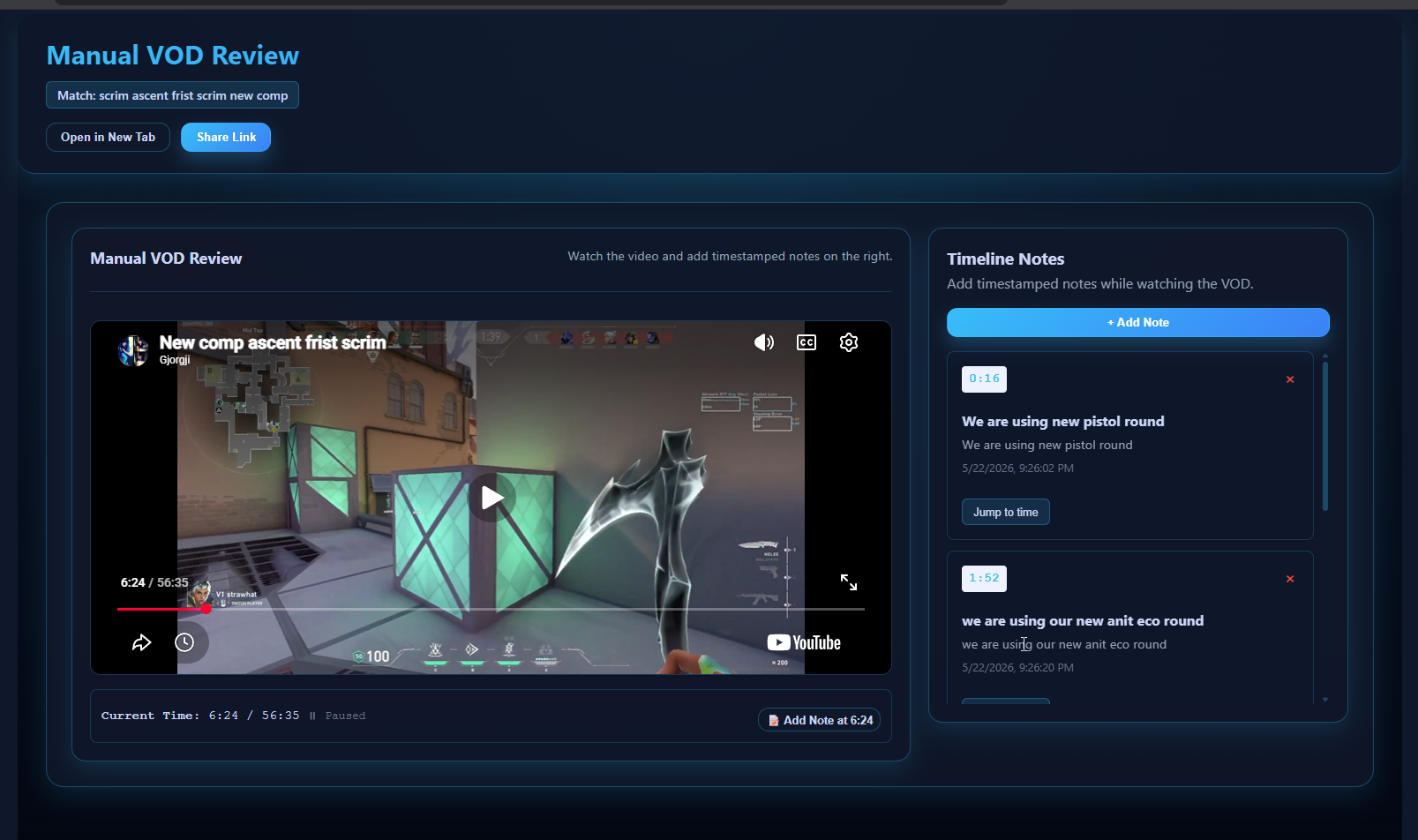Click Add Note at 6:24 button
The height and width of the screenshot is (840, 1418).
click(819, 720)
